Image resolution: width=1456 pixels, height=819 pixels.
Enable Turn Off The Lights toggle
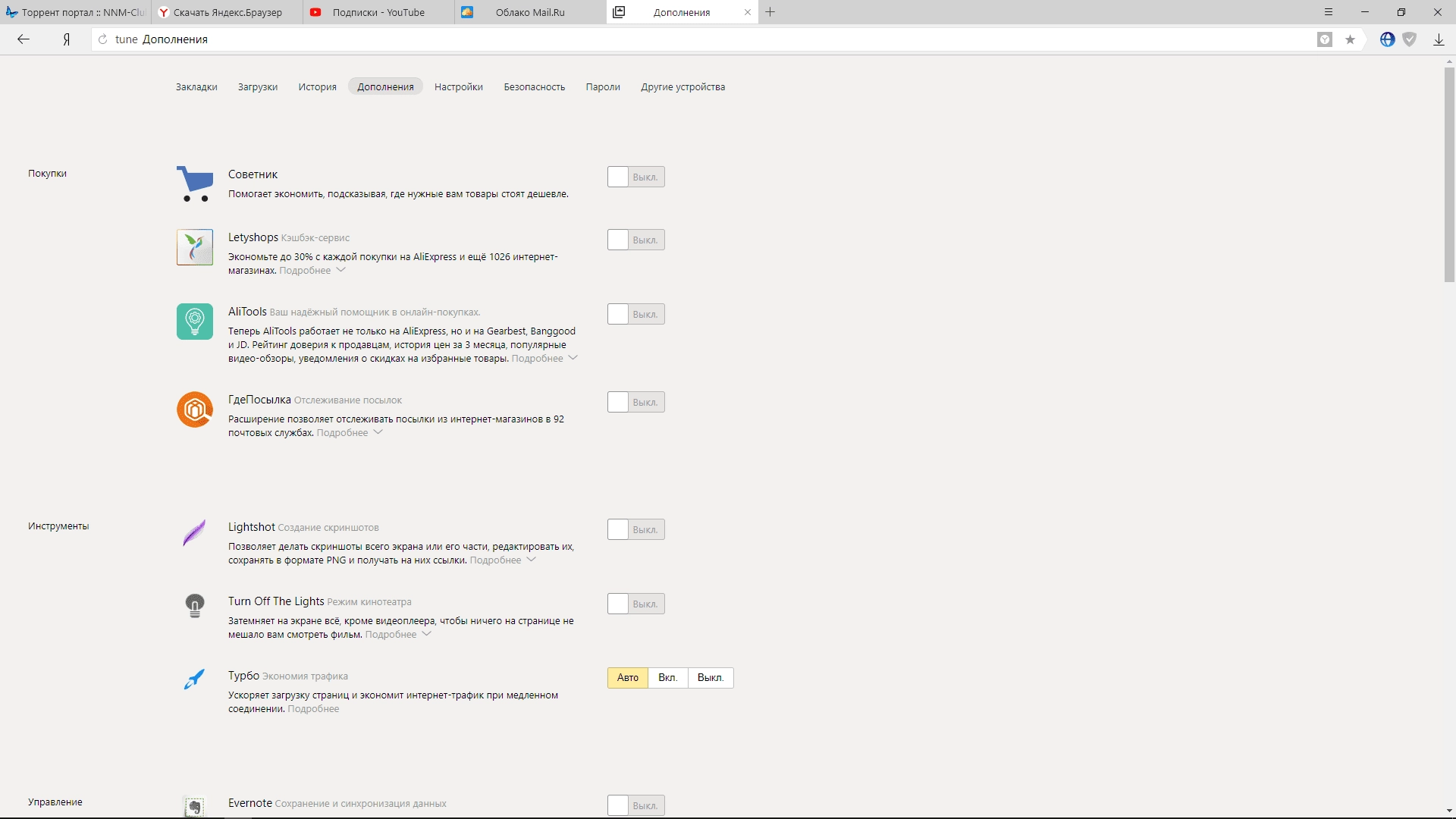(x=636, y=604)
